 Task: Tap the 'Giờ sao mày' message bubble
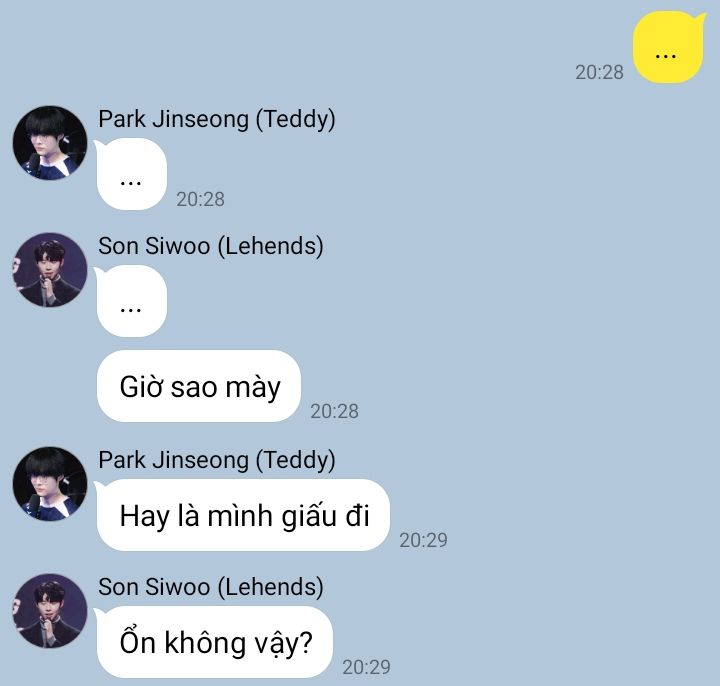pos(199,386)
